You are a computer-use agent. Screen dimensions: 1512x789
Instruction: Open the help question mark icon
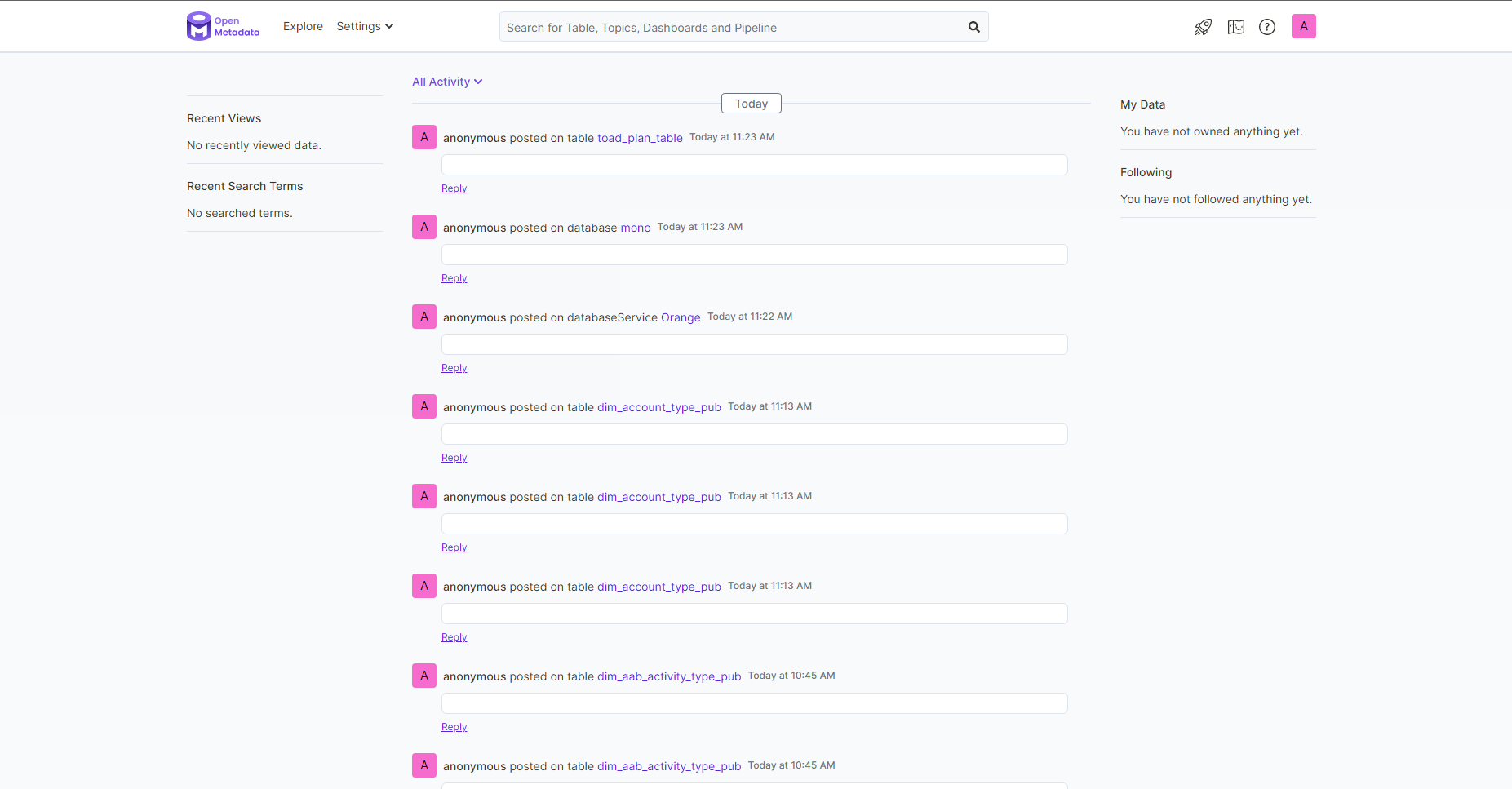1267,27
